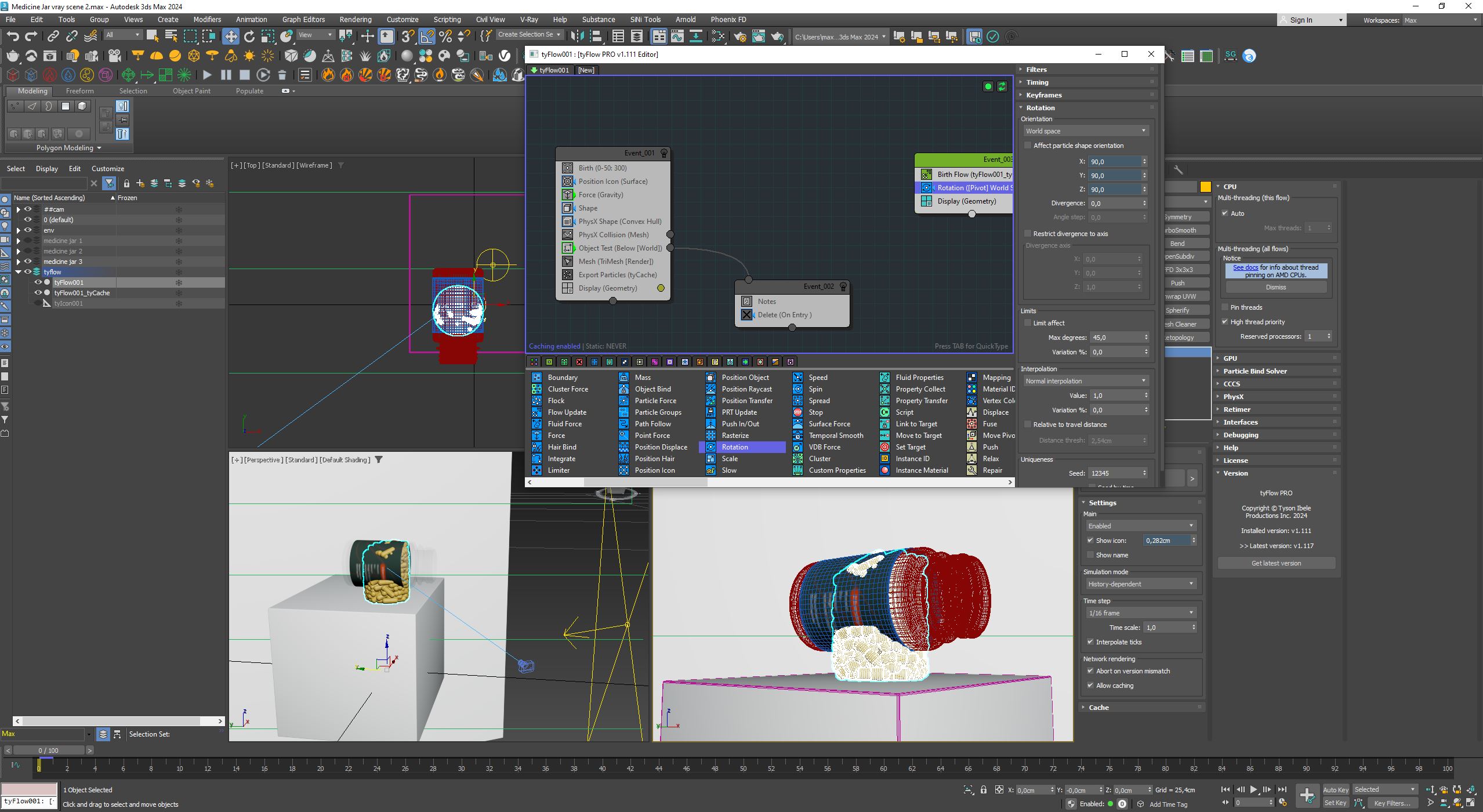Toggle the Limit affect checkbox
Screen dimensions: 1483x812
1028,323
